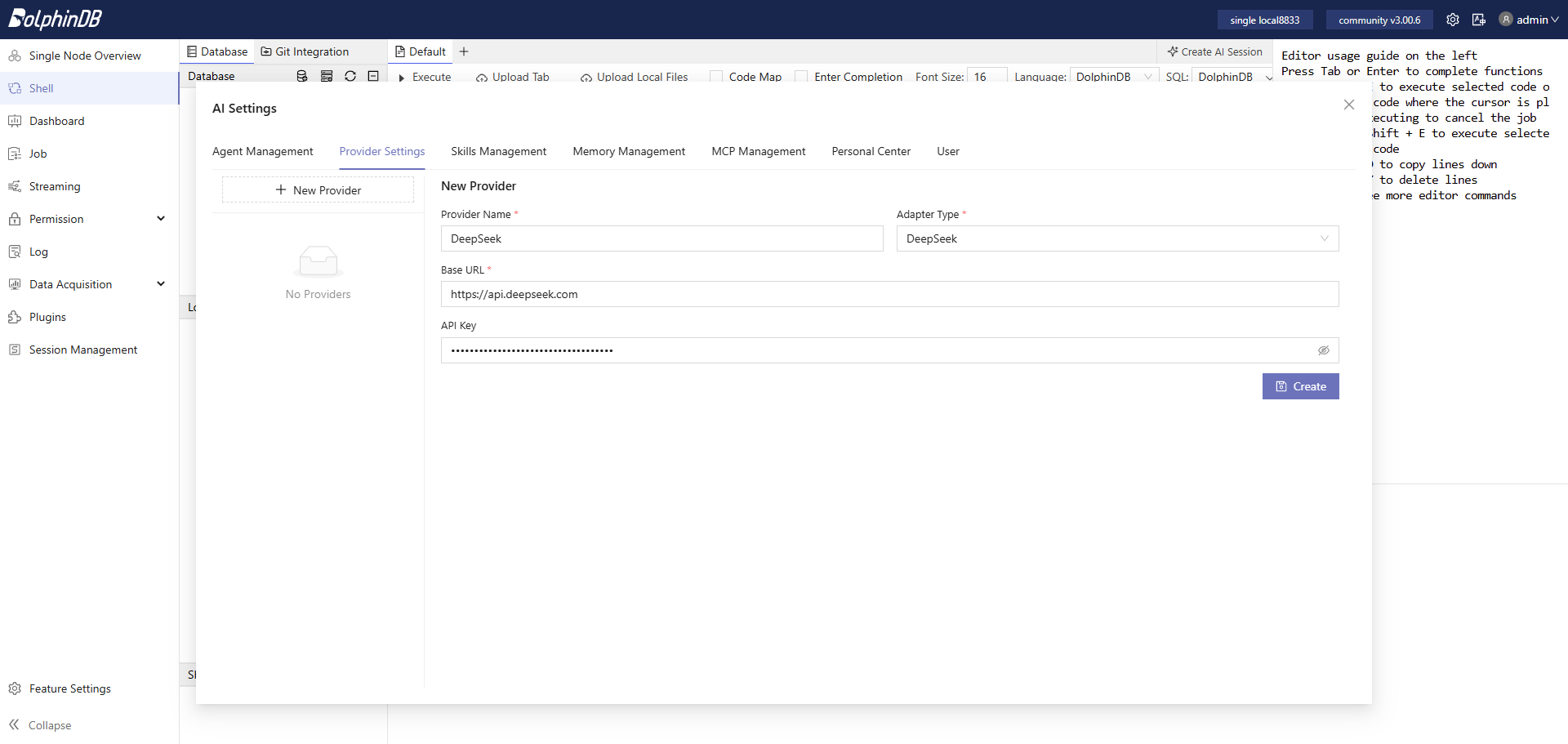Select the Default editor tab
The width and height of the screenshot is (1568, 744).
[421, 51]
